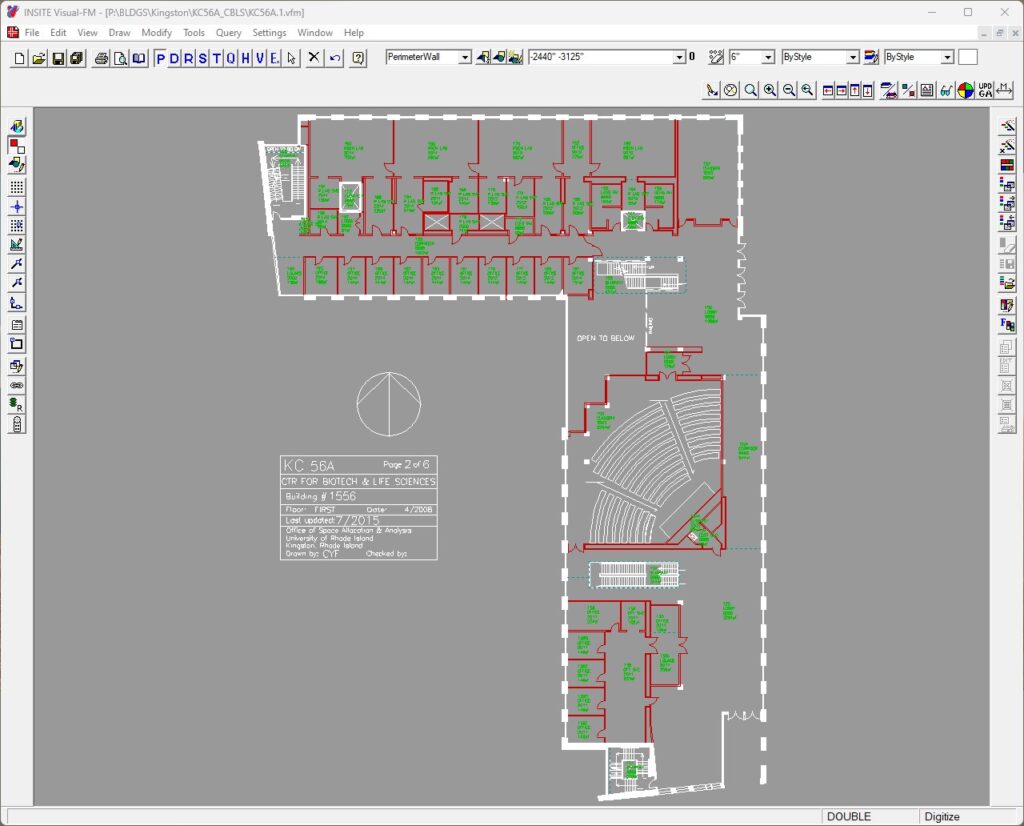Image resolution: width=1024 pixels, height=826 pixels.
Task: Click the F text icon on right toolbar
Action: pyautogui.click(x=1007, y=325)
